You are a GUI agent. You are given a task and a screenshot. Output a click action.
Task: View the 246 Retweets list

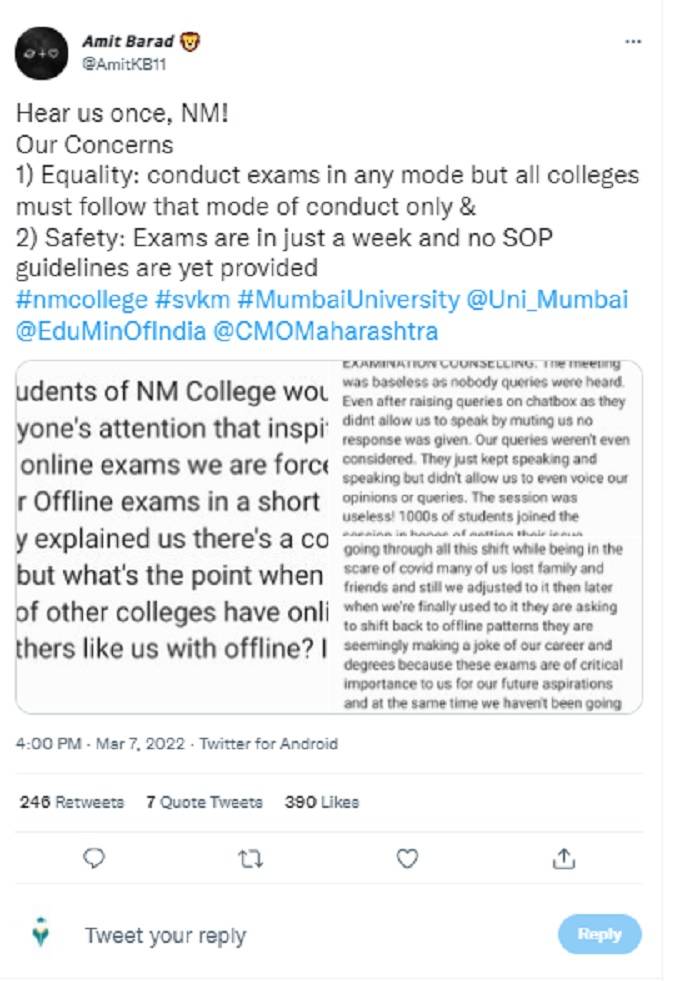pos(72,802)
